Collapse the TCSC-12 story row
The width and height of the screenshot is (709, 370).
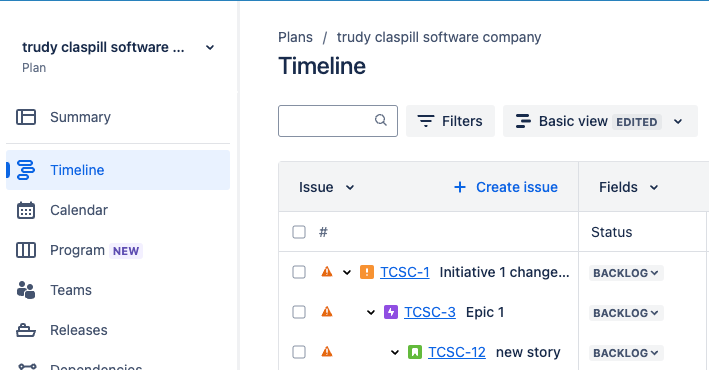[395, 352]
